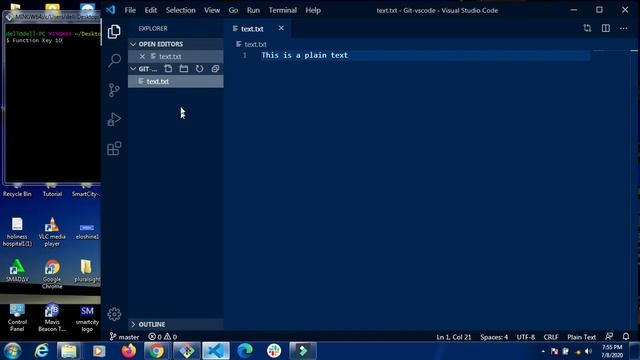Open the Explorer view in the activity bar

coord(114,31)
